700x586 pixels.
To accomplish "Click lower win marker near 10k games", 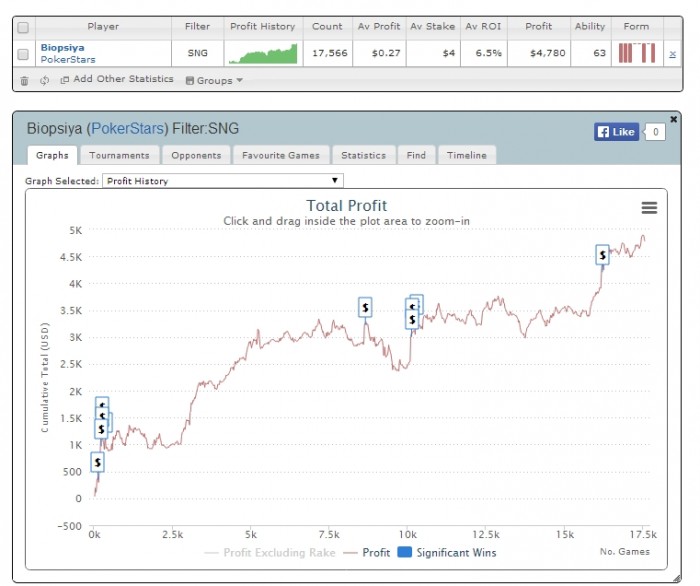I will (412, 320).
